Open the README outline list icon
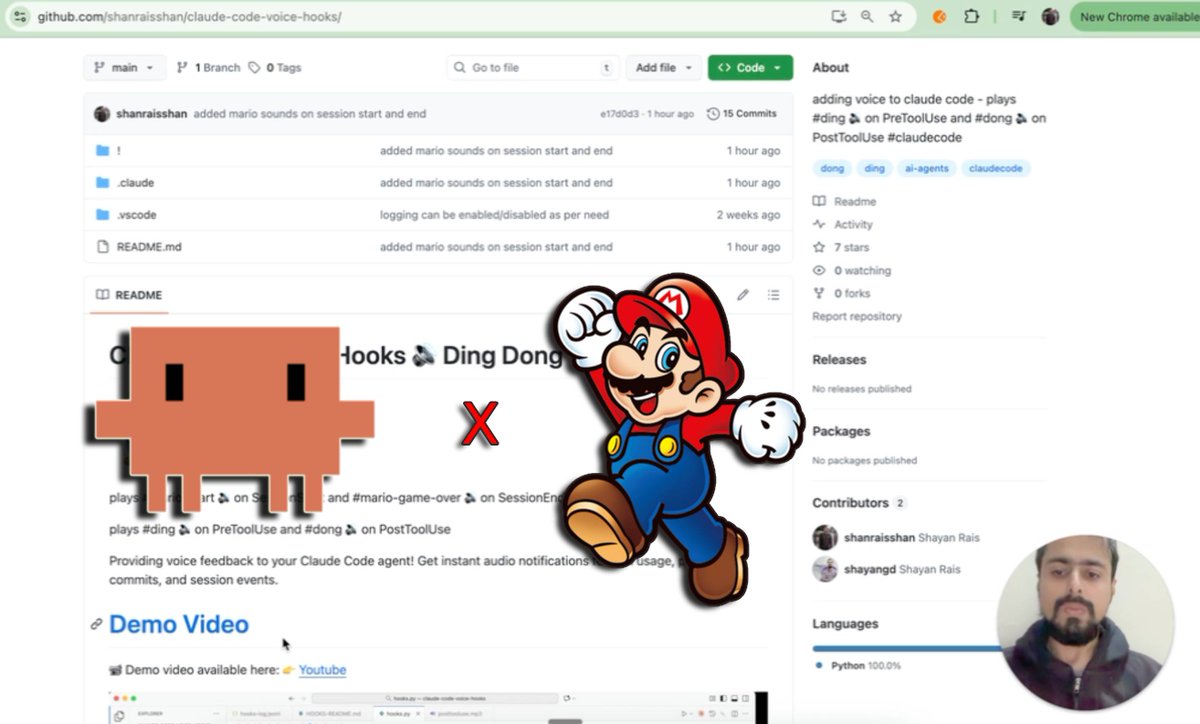Viewport: 1200px width, 724px height. tap(773, 295)
